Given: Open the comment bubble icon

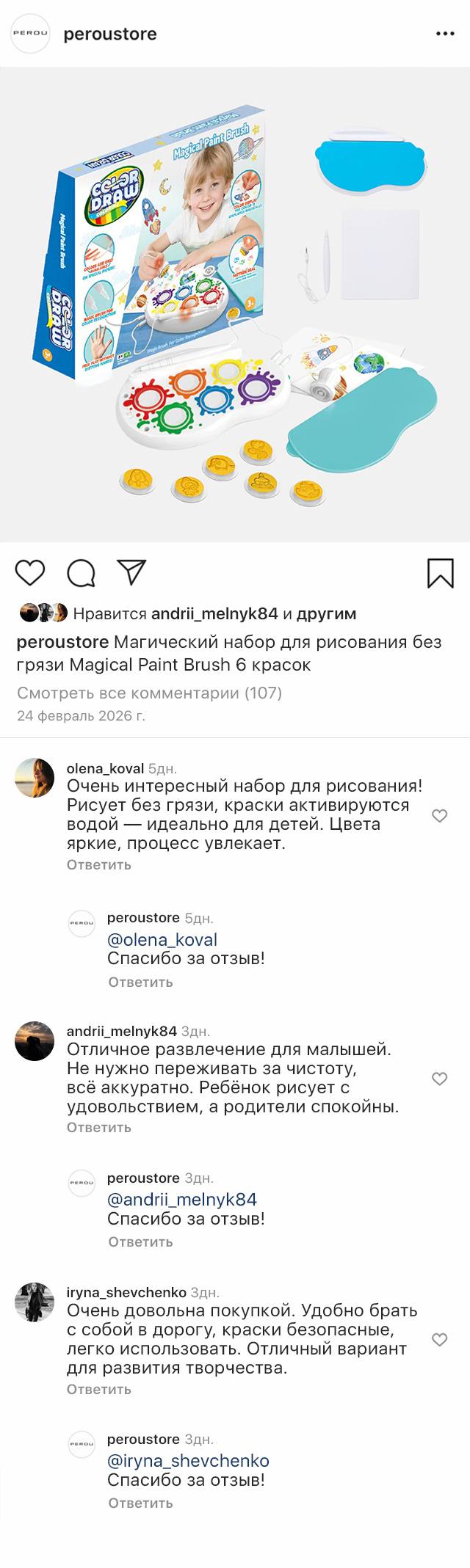Looking at the screenshot, I should [81, 573].
